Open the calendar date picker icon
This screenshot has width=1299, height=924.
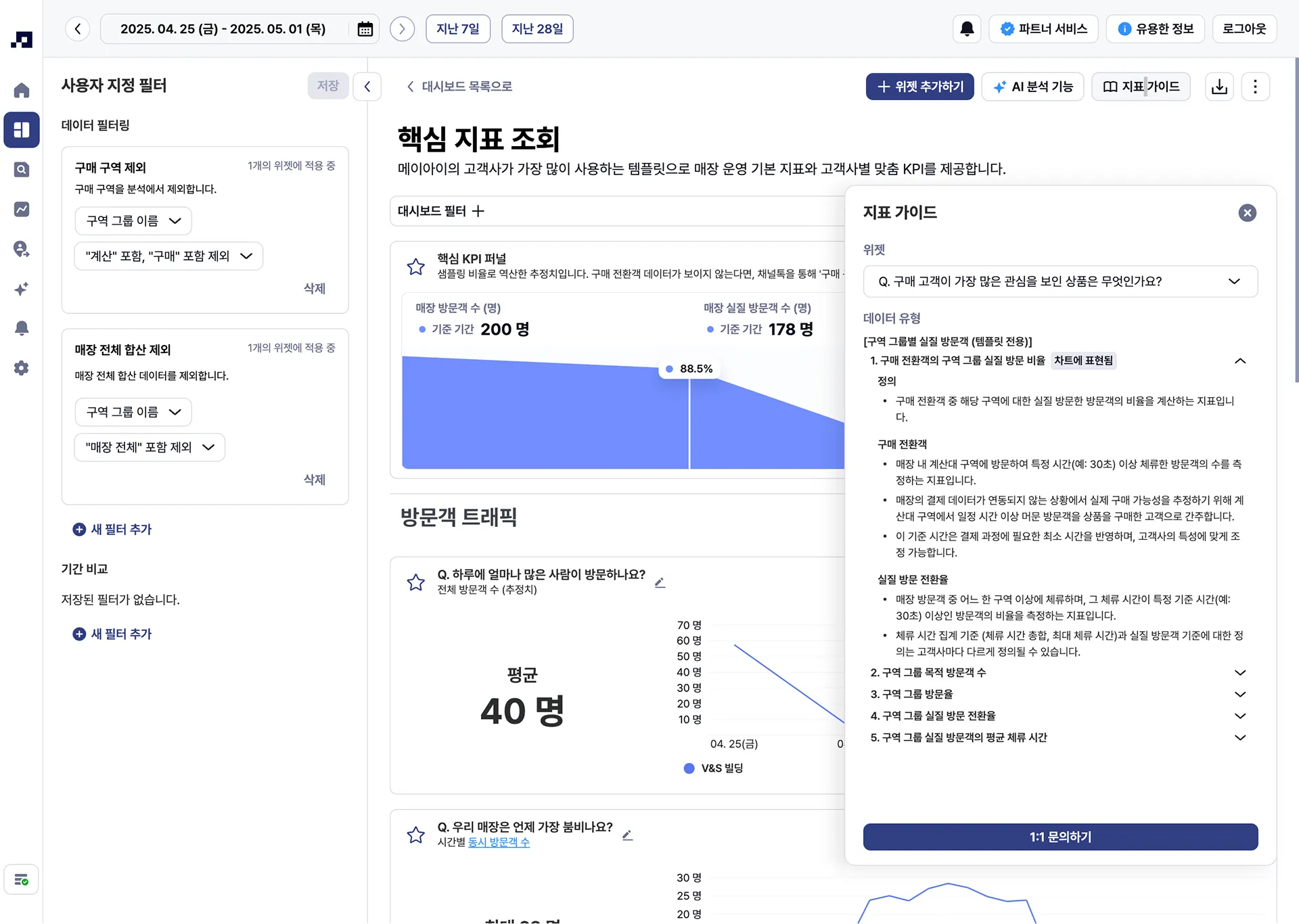365,29
